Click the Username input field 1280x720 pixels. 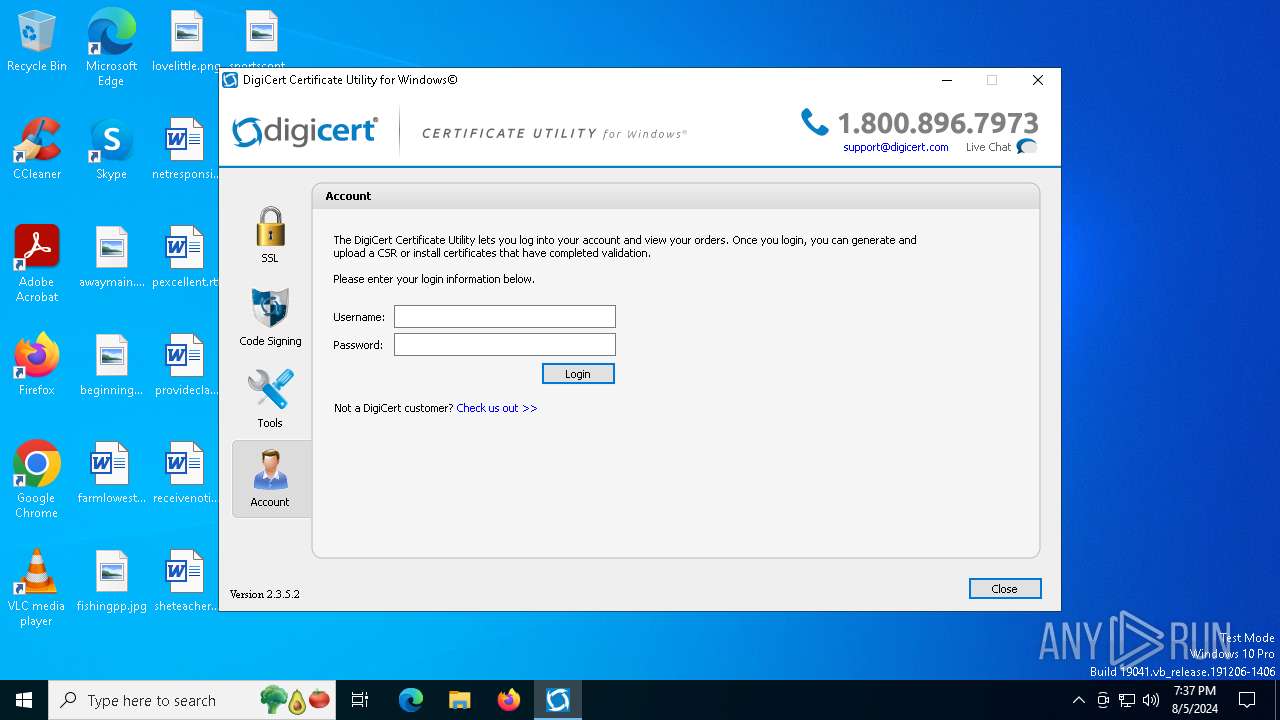pyautogui.click(x=505, y=317)
